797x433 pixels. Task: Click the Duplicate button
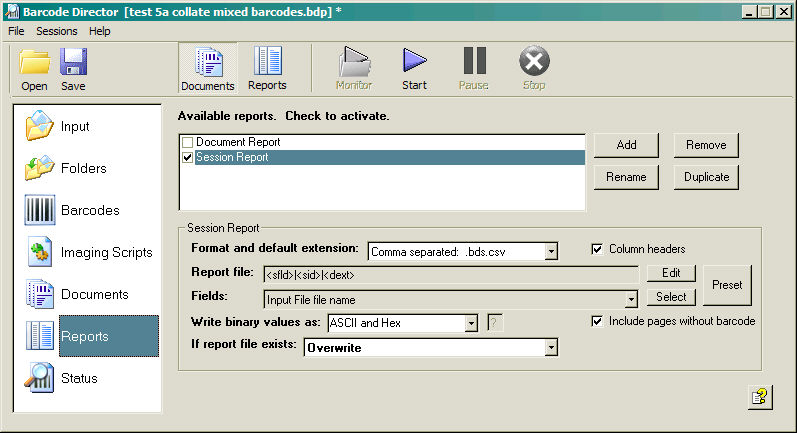(x=705, y=177)
